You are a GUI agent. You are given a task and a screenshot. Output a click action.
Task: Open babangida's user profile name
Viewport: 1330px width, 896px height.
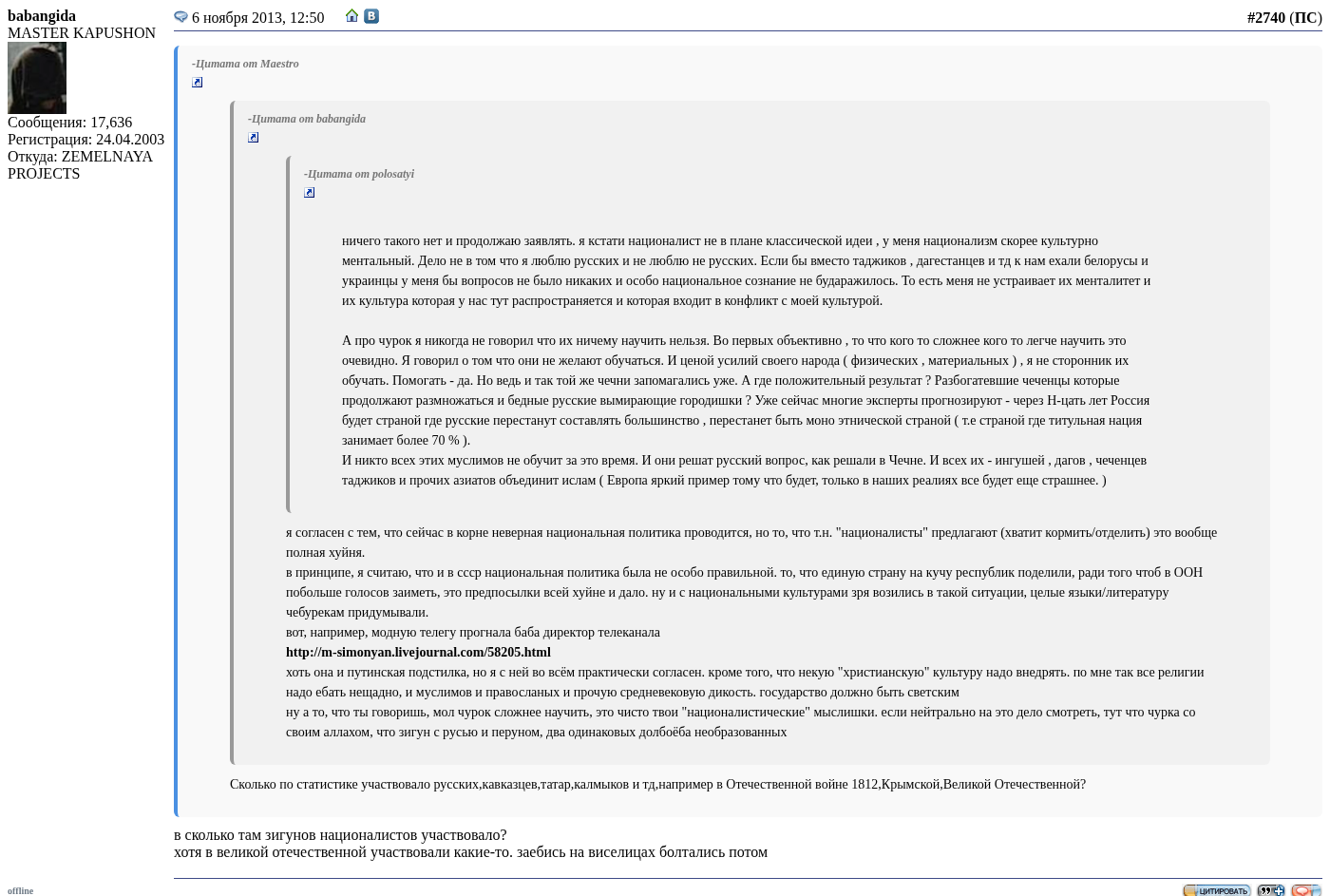(42, 16)
